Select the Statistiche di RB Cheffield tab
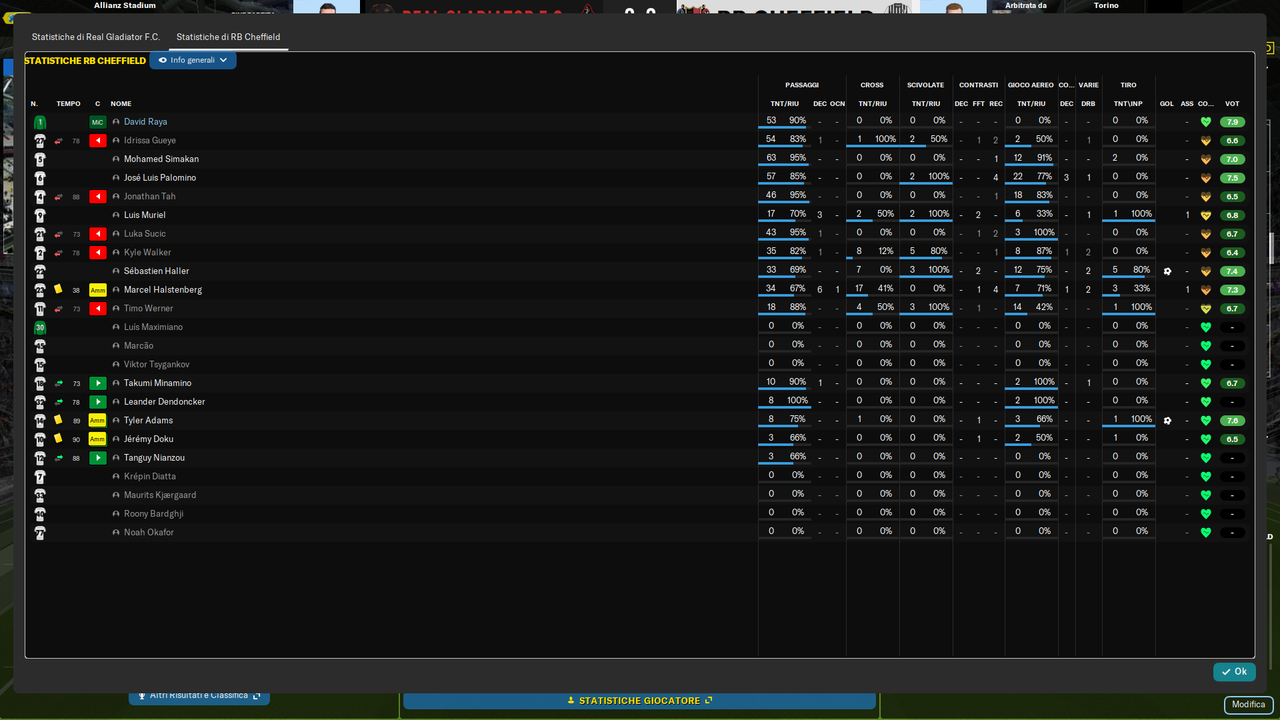The width and height of the screenshot is (1280, 720). coord(228,37)
